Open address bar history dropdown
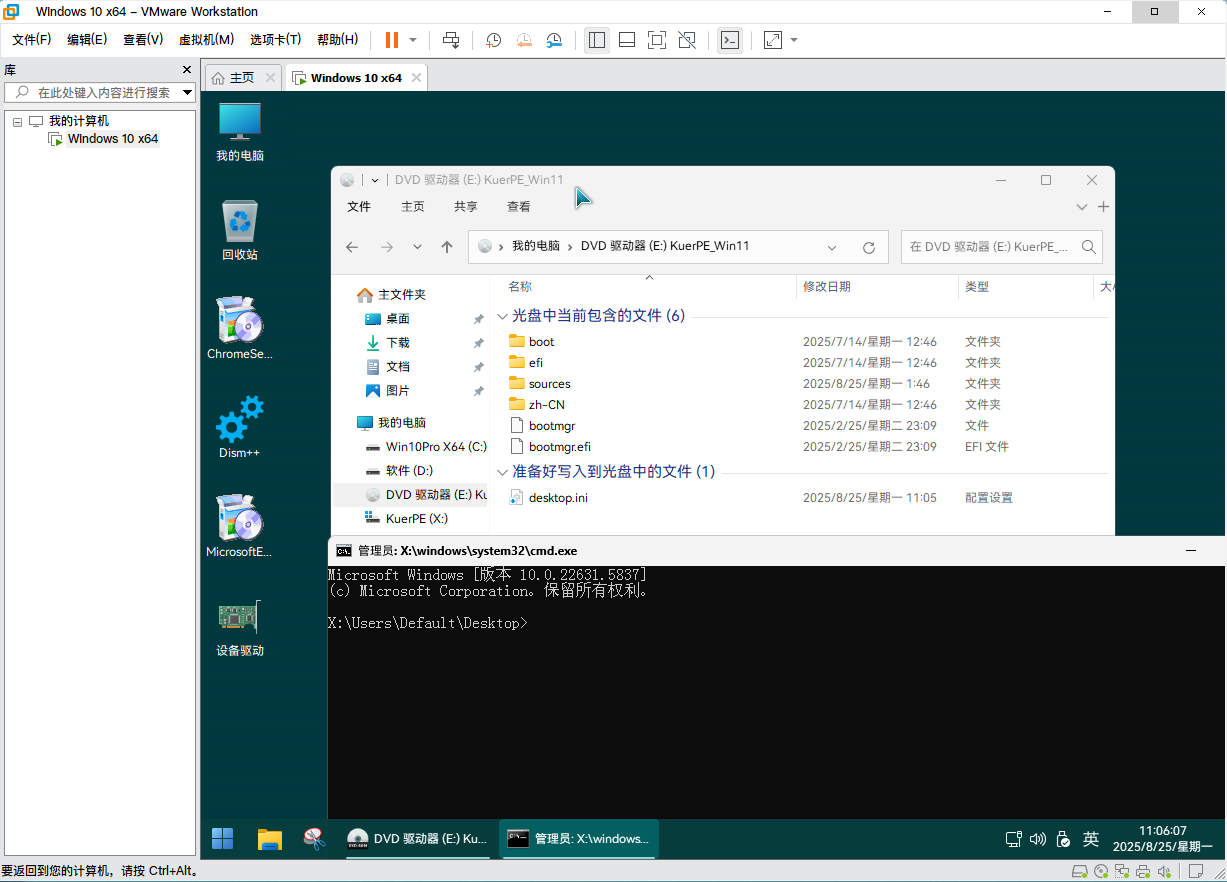 click(x=833, y=247)
